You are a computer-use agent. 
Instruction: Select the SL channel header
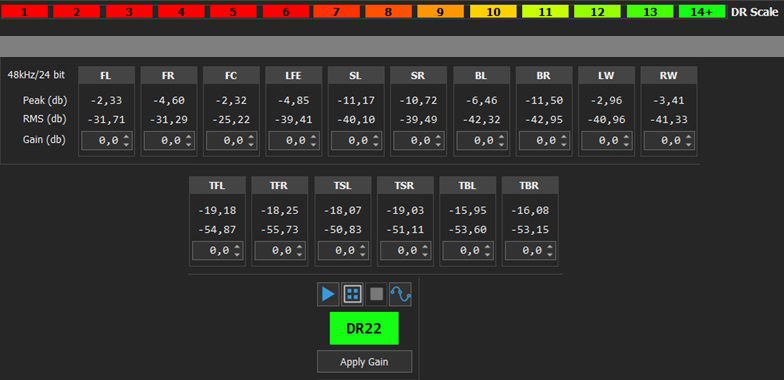[356, 76]
